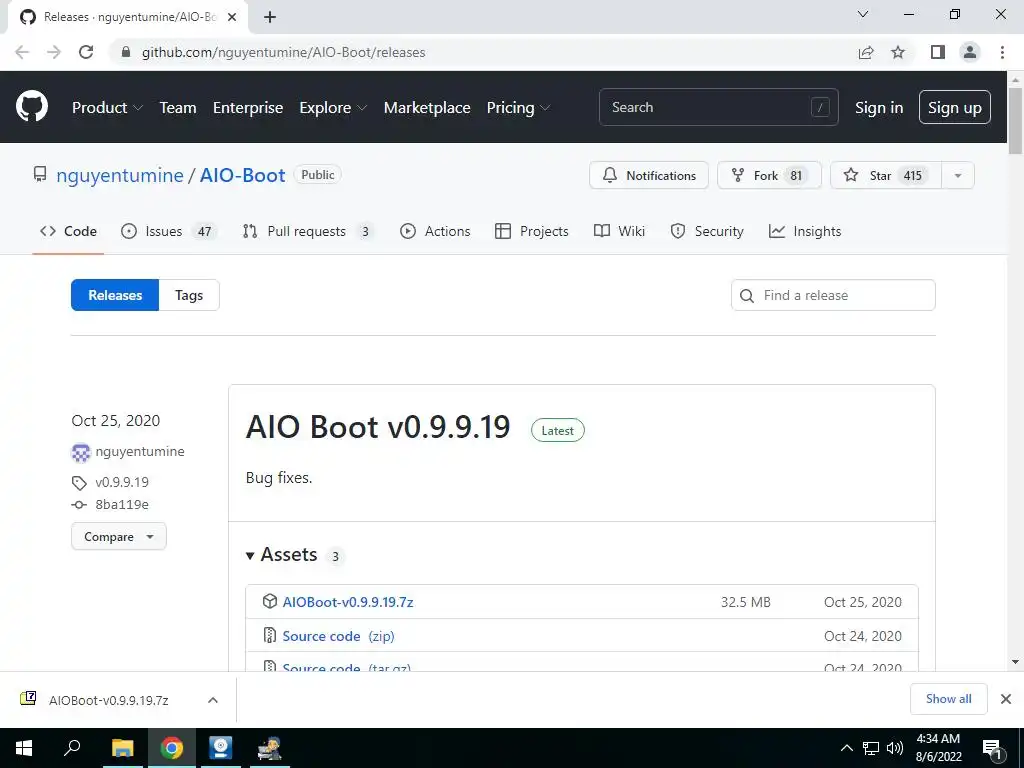The image size is (1024, 768).
Task: Click Sign in
Action: 879,108
